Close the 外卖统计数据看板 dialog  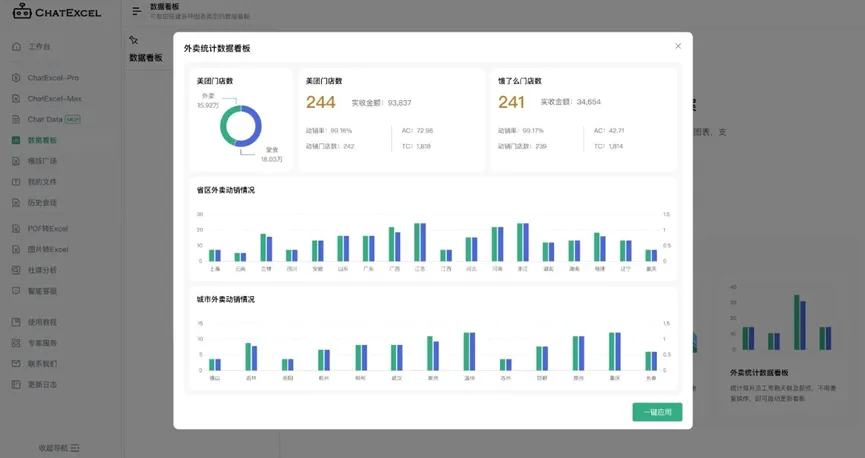[x=678, y=46]
